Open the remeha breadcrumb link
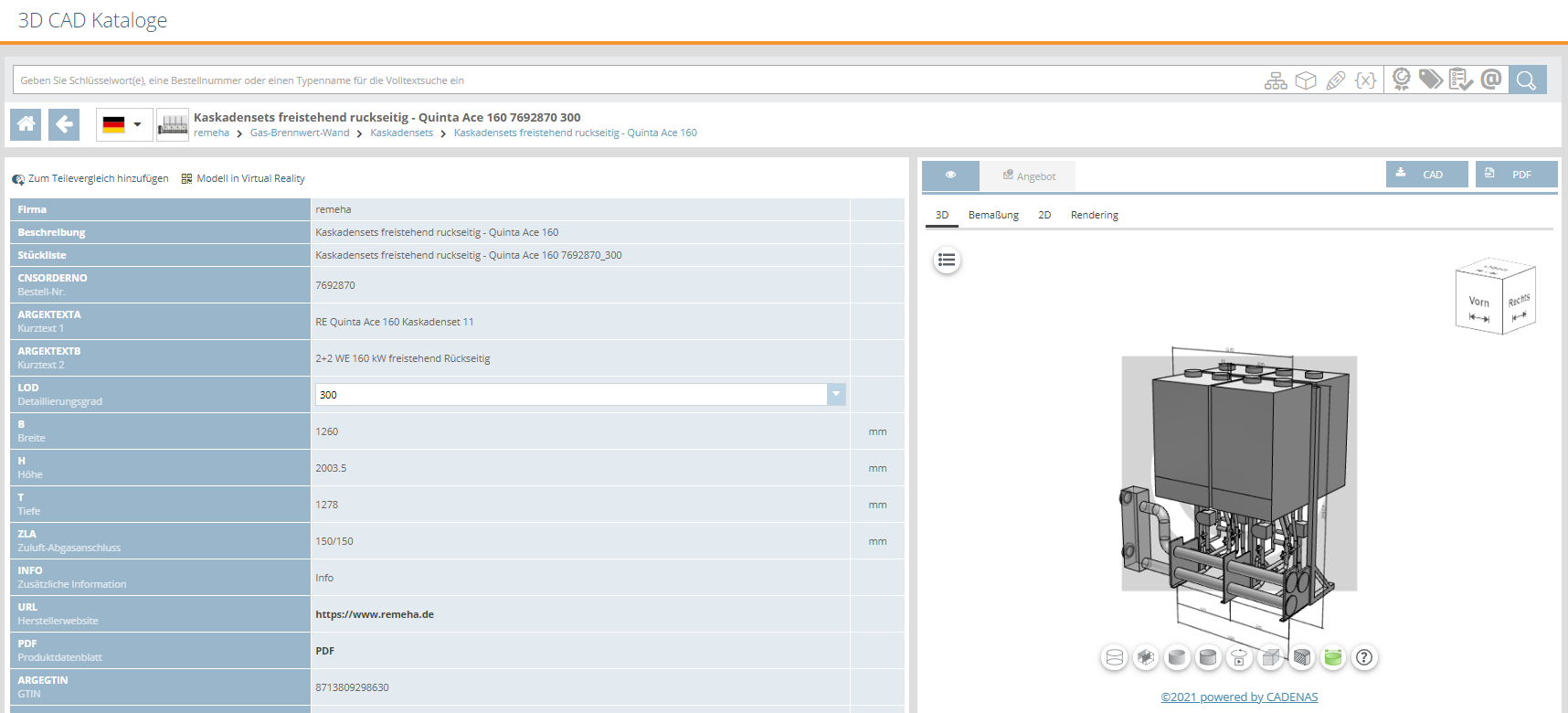The height and width of the screenshot is (713, 1568). tap(211, 133)
